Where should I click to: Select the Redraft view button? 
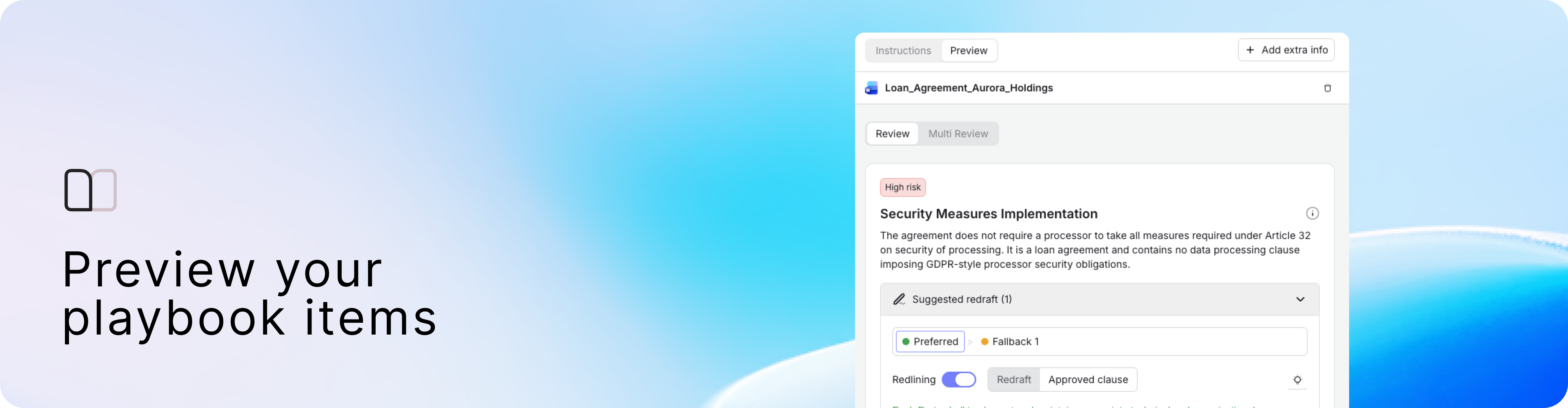click(1013, 379)
